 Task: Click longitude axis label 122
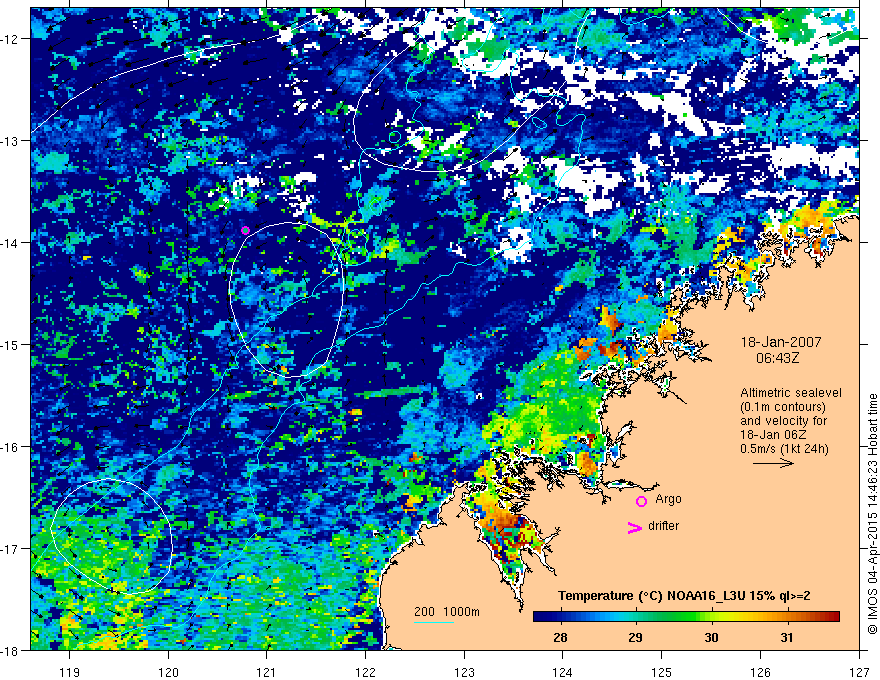tap(365, 672)
